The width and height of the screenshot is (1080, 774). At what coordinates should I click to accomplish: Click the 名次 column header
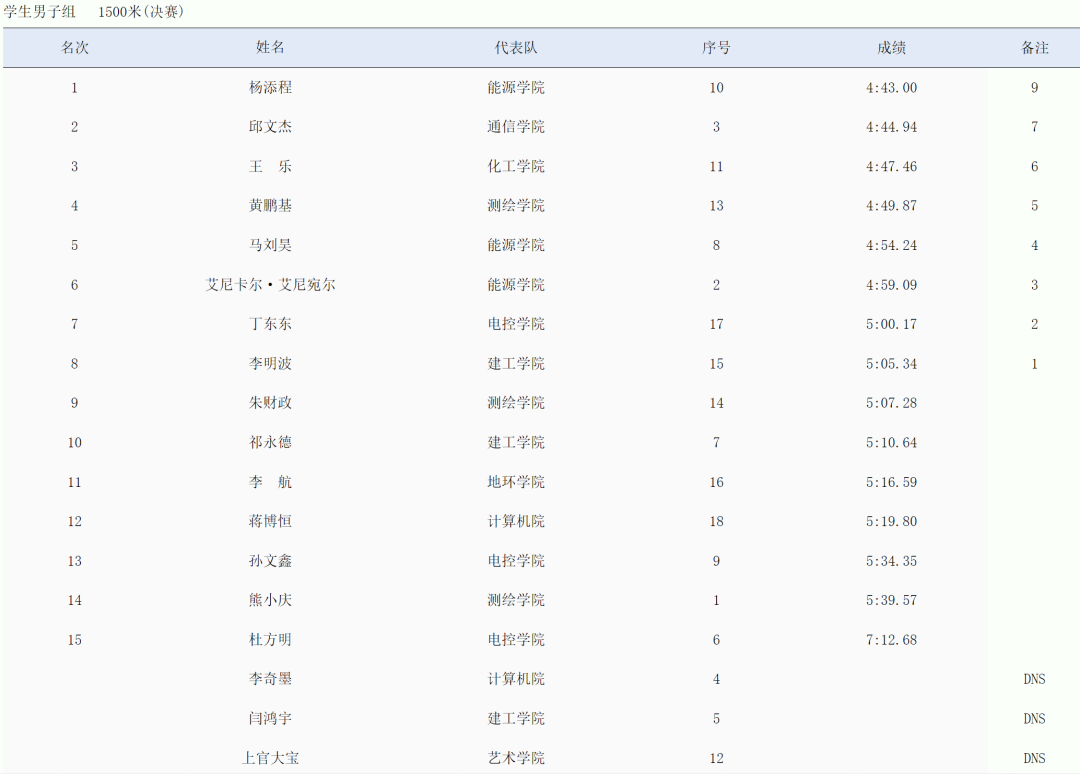coord(75,48)
